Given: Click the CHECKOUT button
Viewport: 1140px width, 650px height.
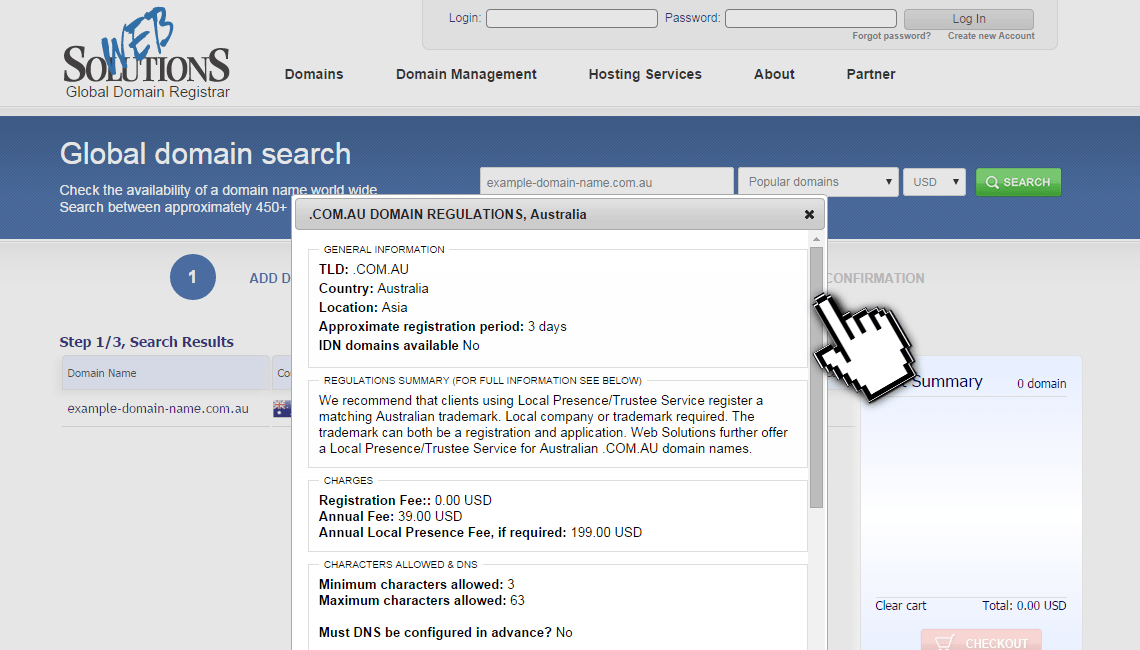Looking at the screenshot, I should [982, 641].
